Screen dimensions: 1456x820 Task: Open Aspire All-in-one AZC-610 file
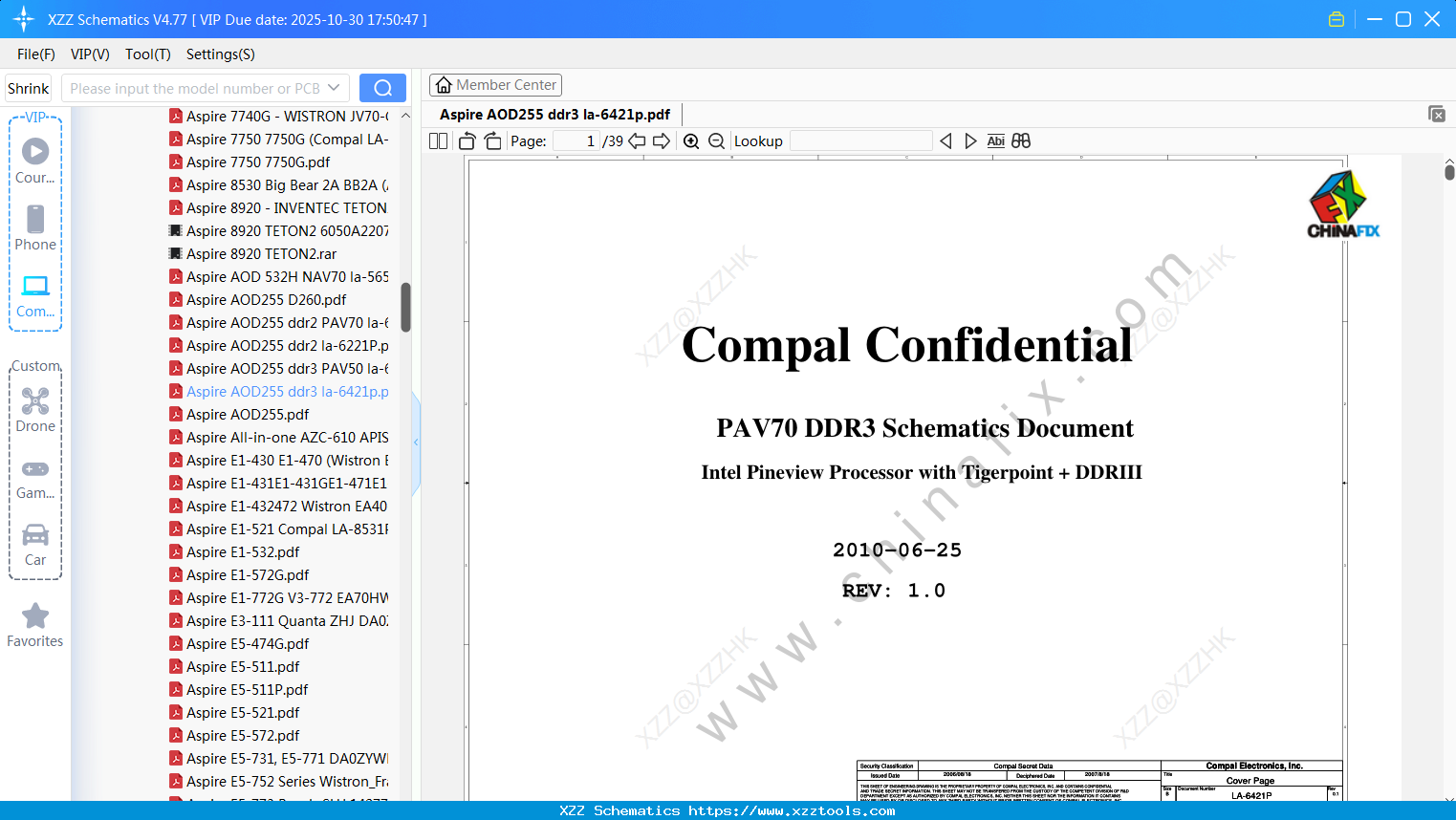click(279, 438)
